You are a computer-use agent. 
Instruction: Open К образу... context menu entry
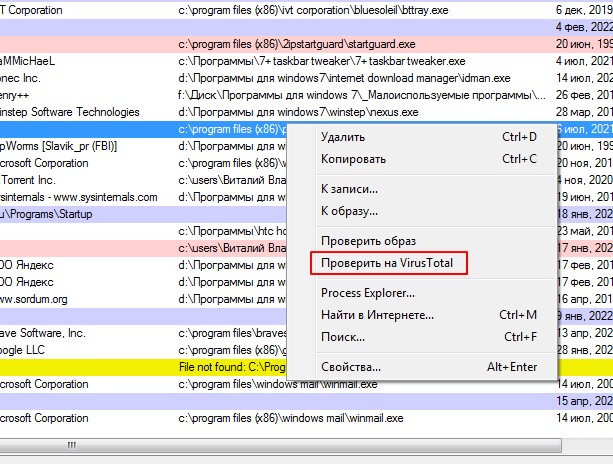(x=437, y=211)
